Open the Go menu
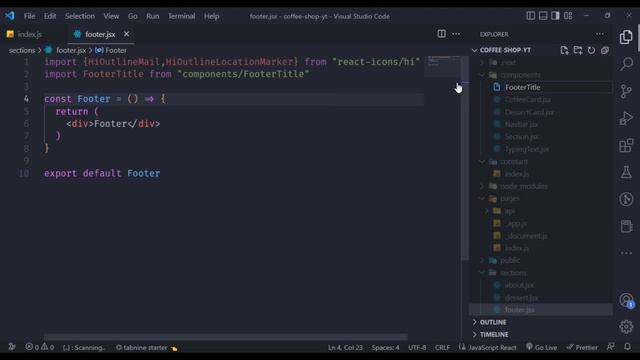Viewport: 640px width, 360px height. [133, 16]
